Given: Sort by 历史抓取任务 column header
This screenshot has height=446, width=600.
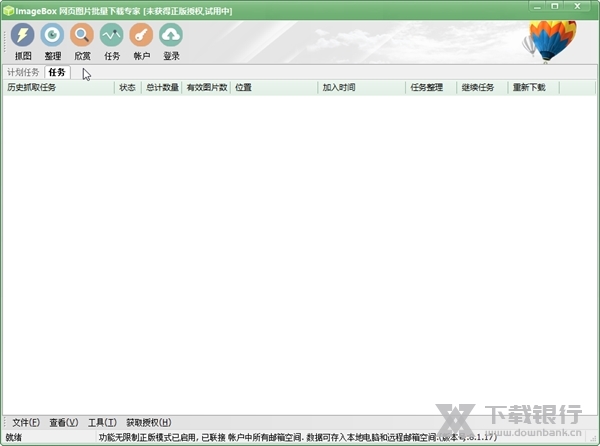Looking at the screenshot, I should point(59,88).
